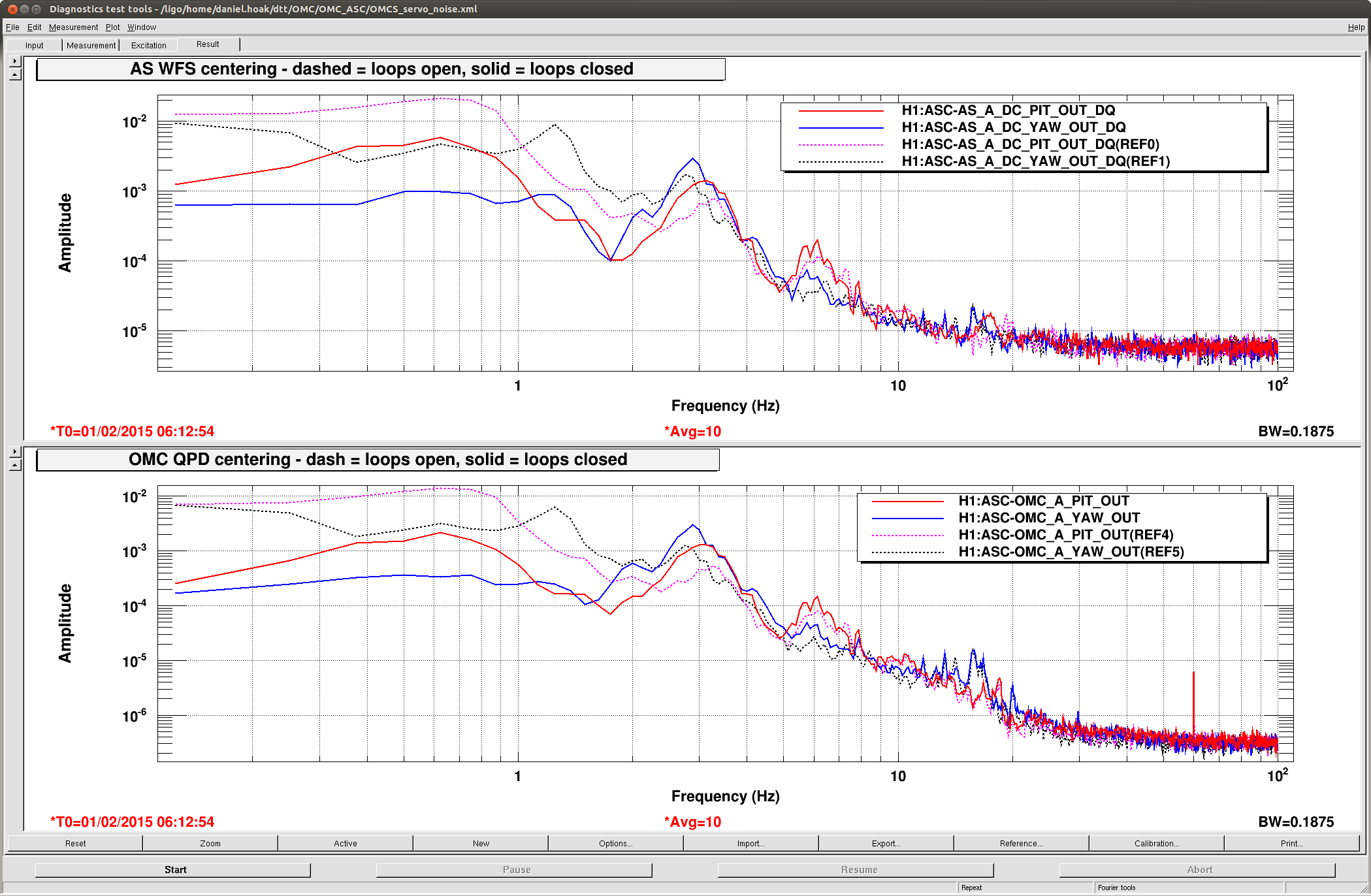Click the 'OMC QPD centering' plot title
This screenshot has height=896, width=1371.
(378, 460)
